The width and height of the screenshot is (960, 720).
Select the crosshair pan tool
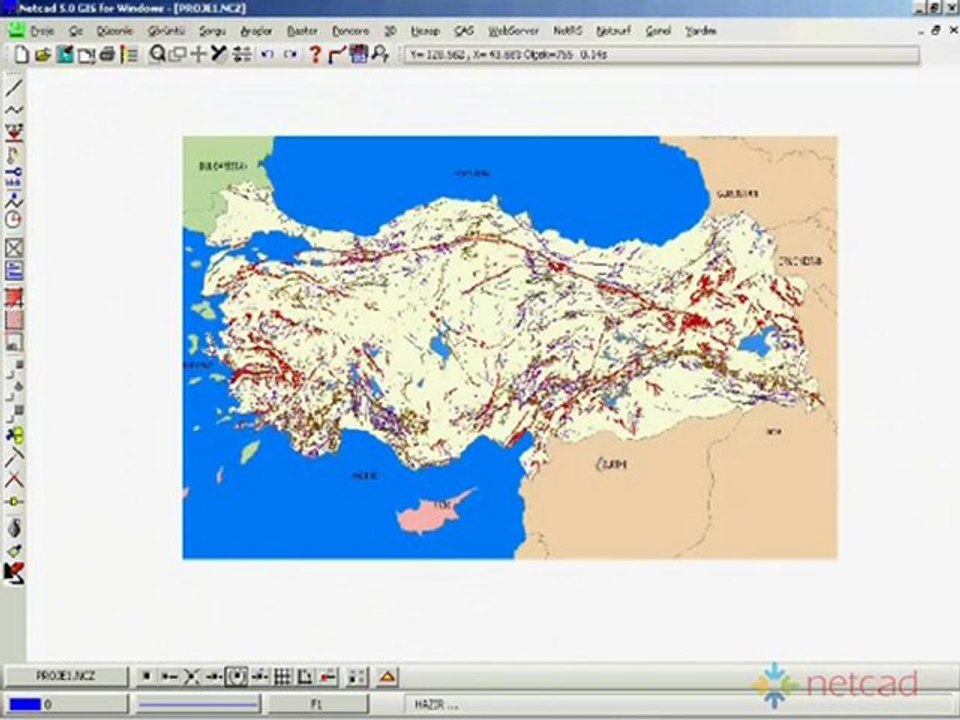[x=198, y=54]
